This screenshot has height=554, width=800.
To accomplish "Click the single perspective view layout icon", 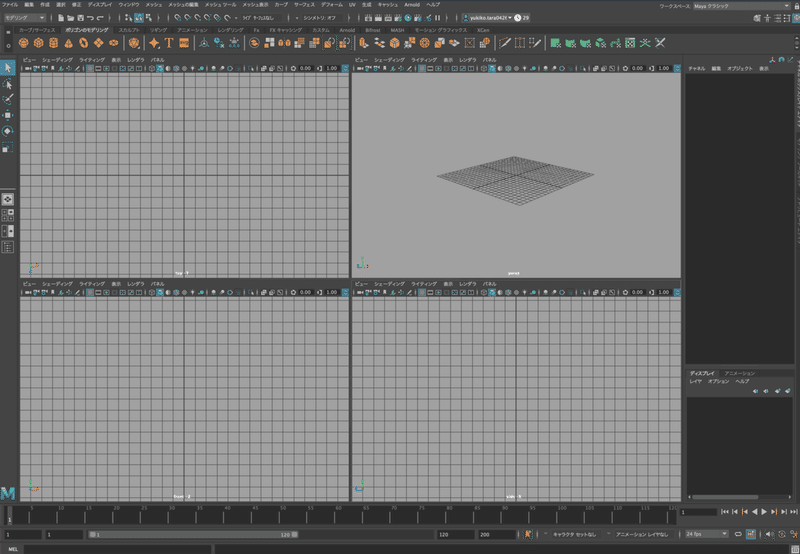I will (x=8, y=199).
